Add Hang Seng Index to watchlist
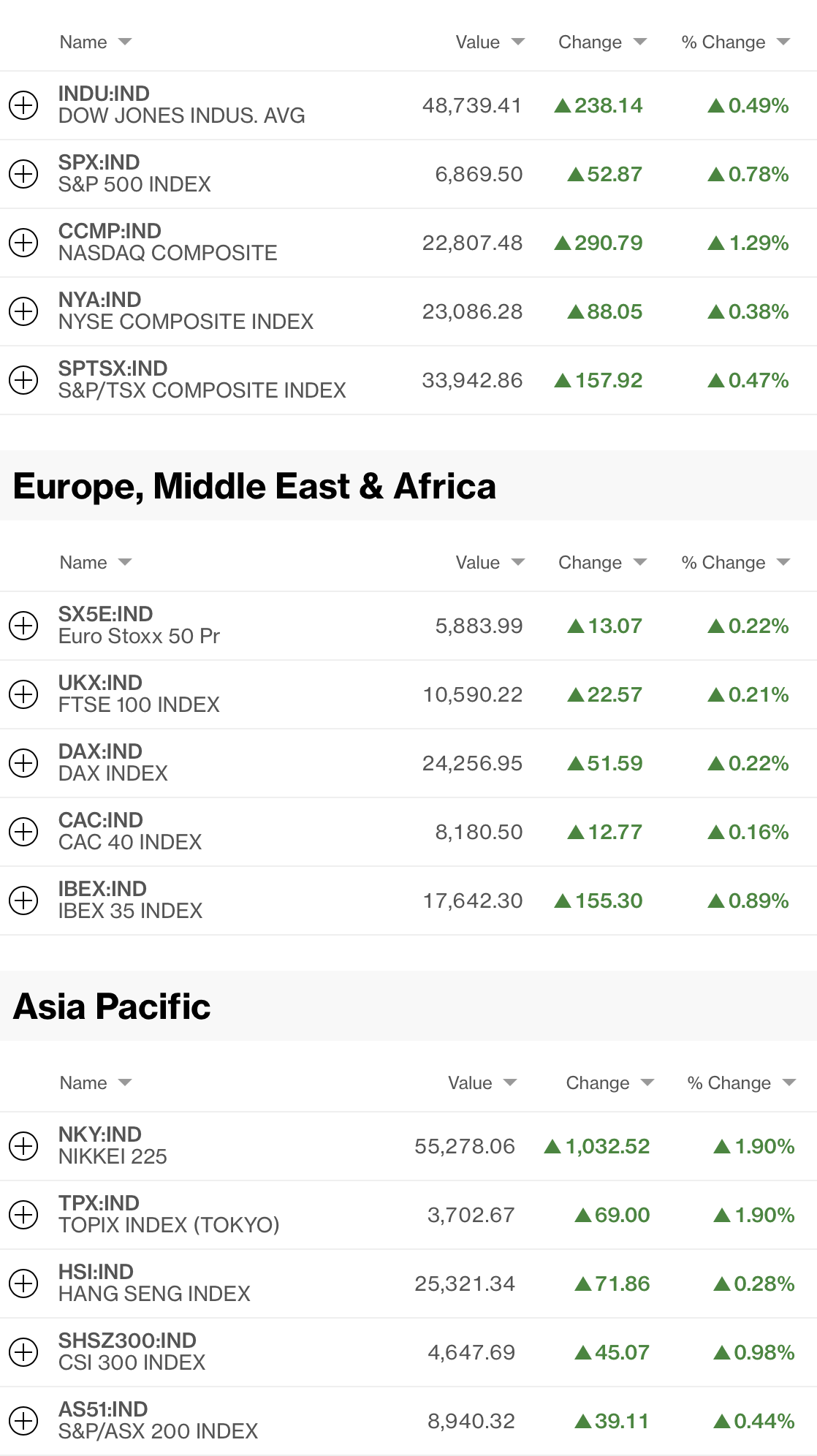 (x=23, y=1284)
